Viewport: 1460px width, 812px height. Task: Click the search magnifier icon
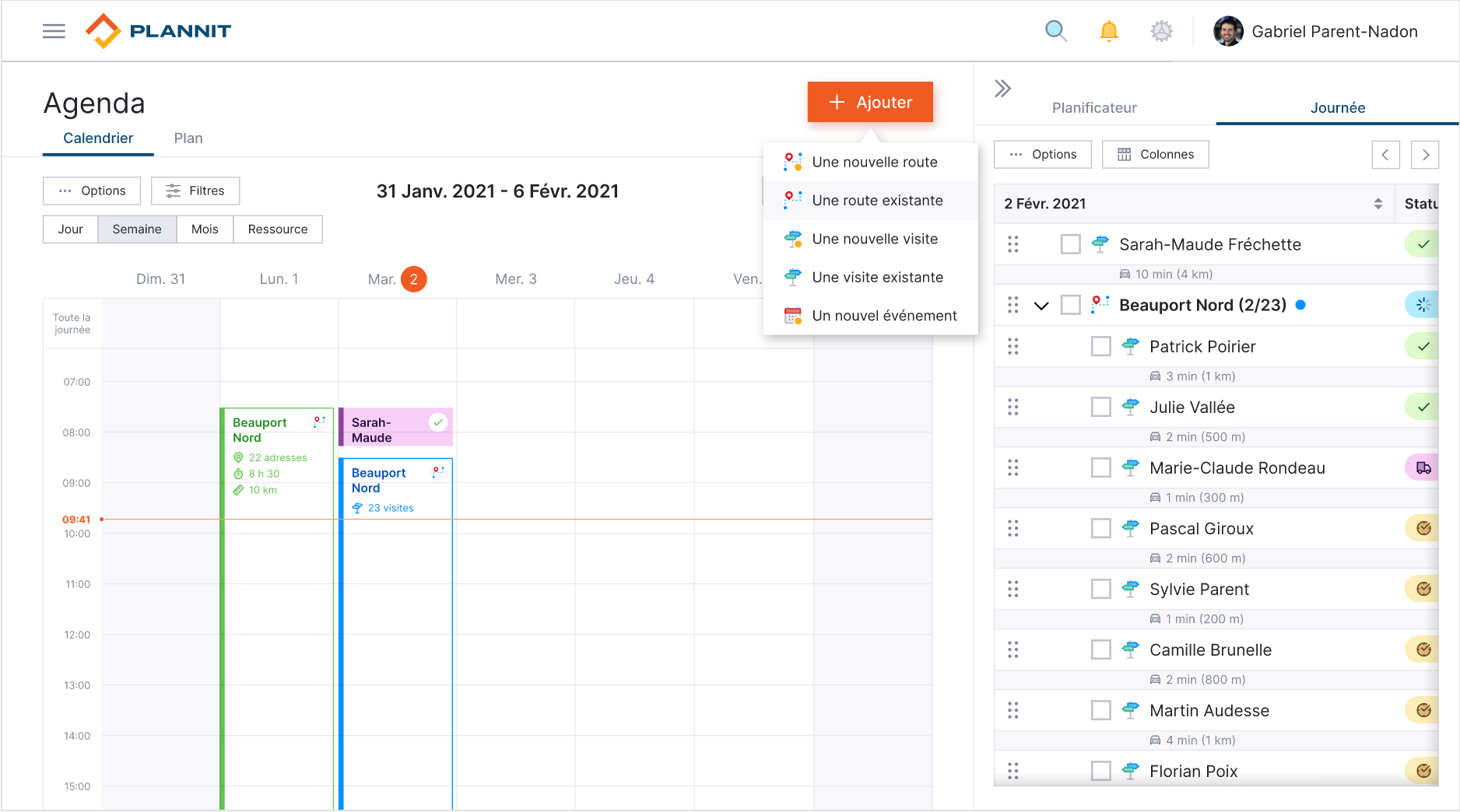coord(1055,31)
